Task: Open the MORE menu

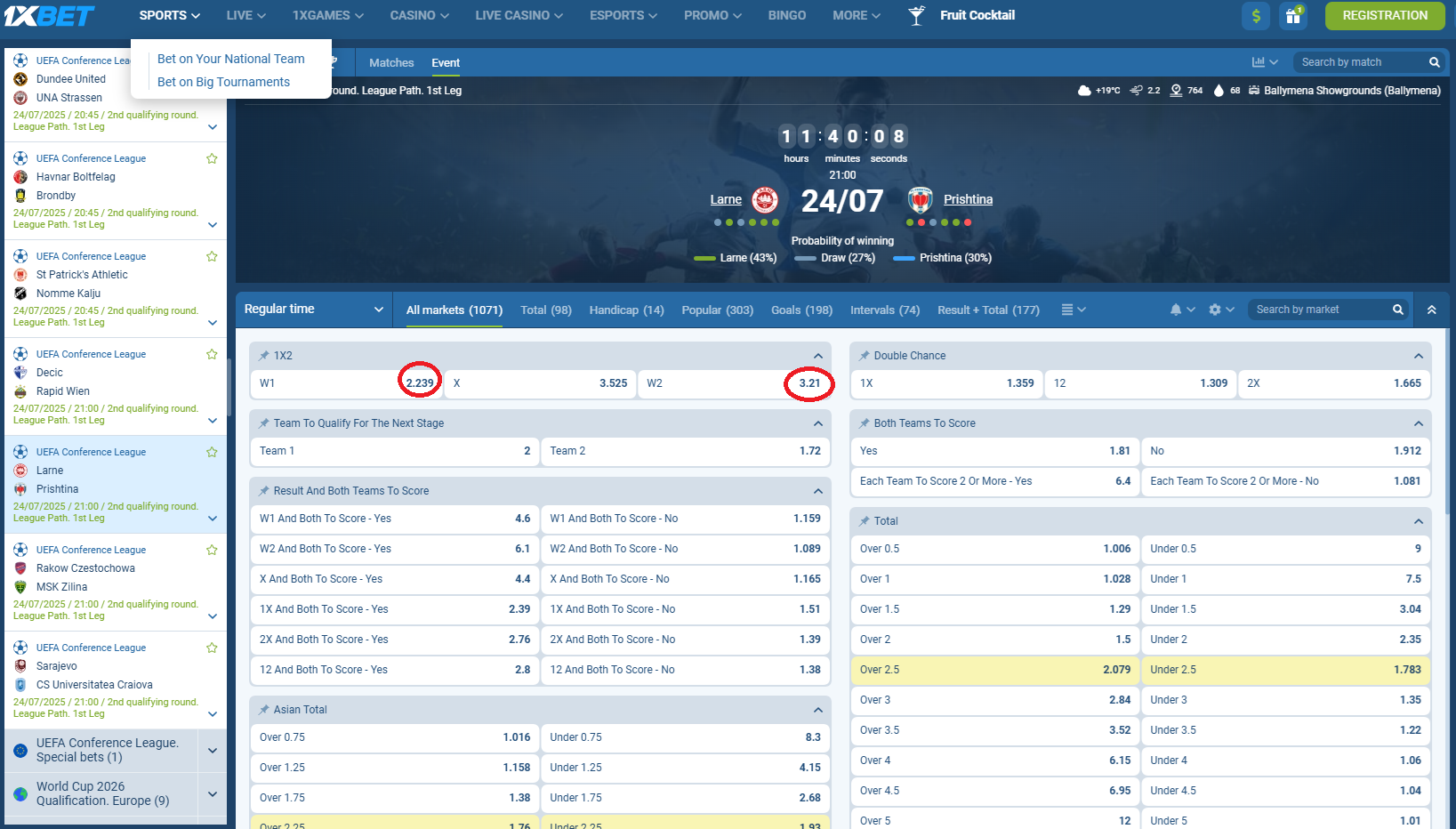Action: 857,15
